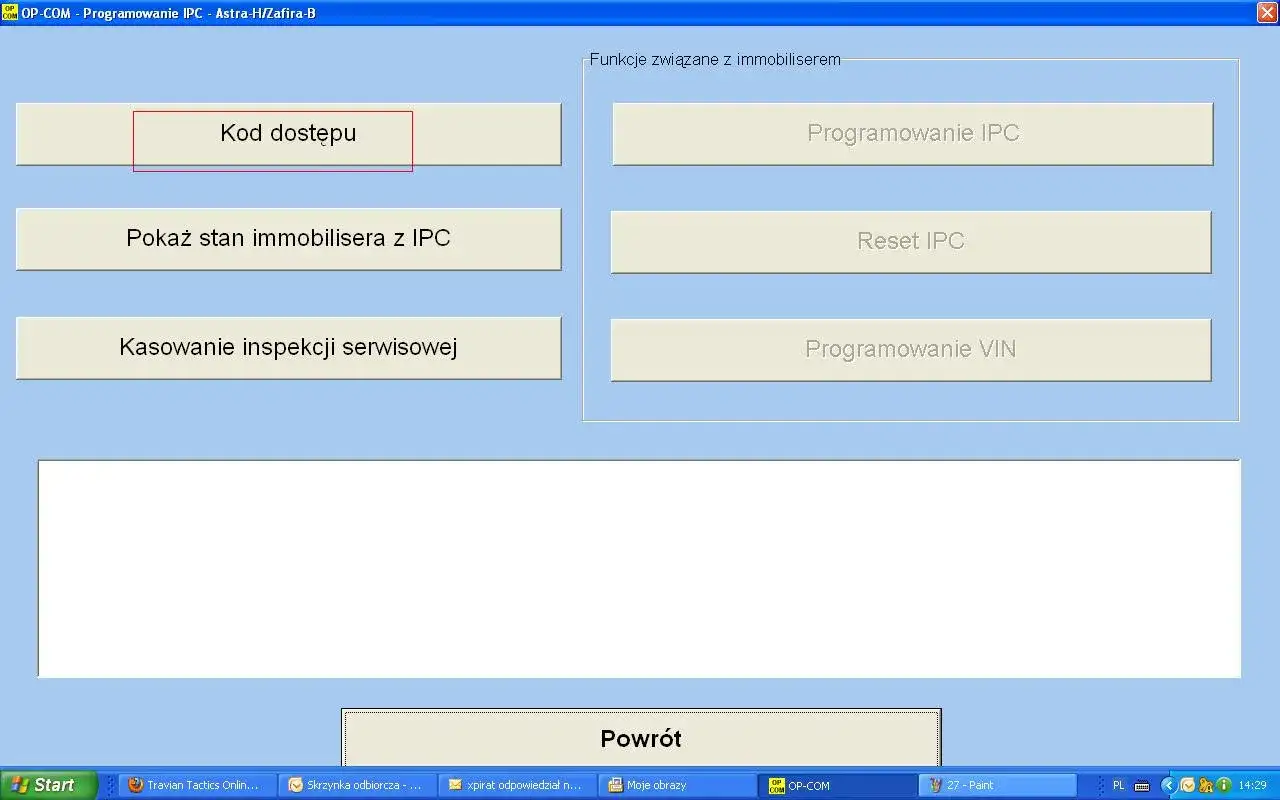This screenshot has height=800, width=1280.
Task: Switch to Travian Tactics Firefox window
Action: 196,785
